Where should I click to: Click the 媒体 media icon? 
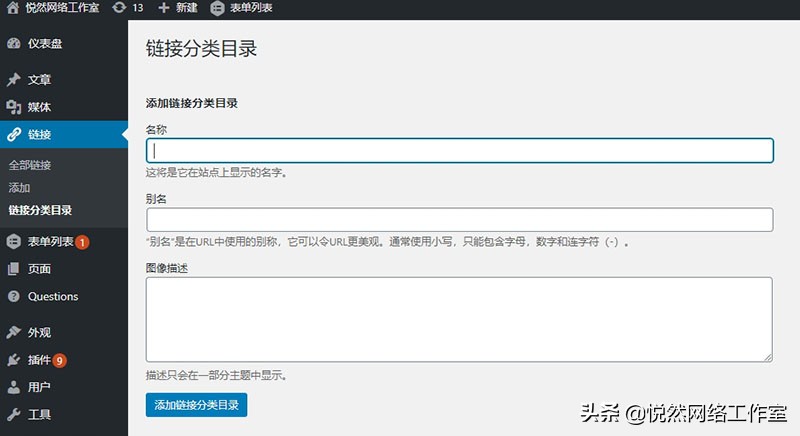coord(14,107)
